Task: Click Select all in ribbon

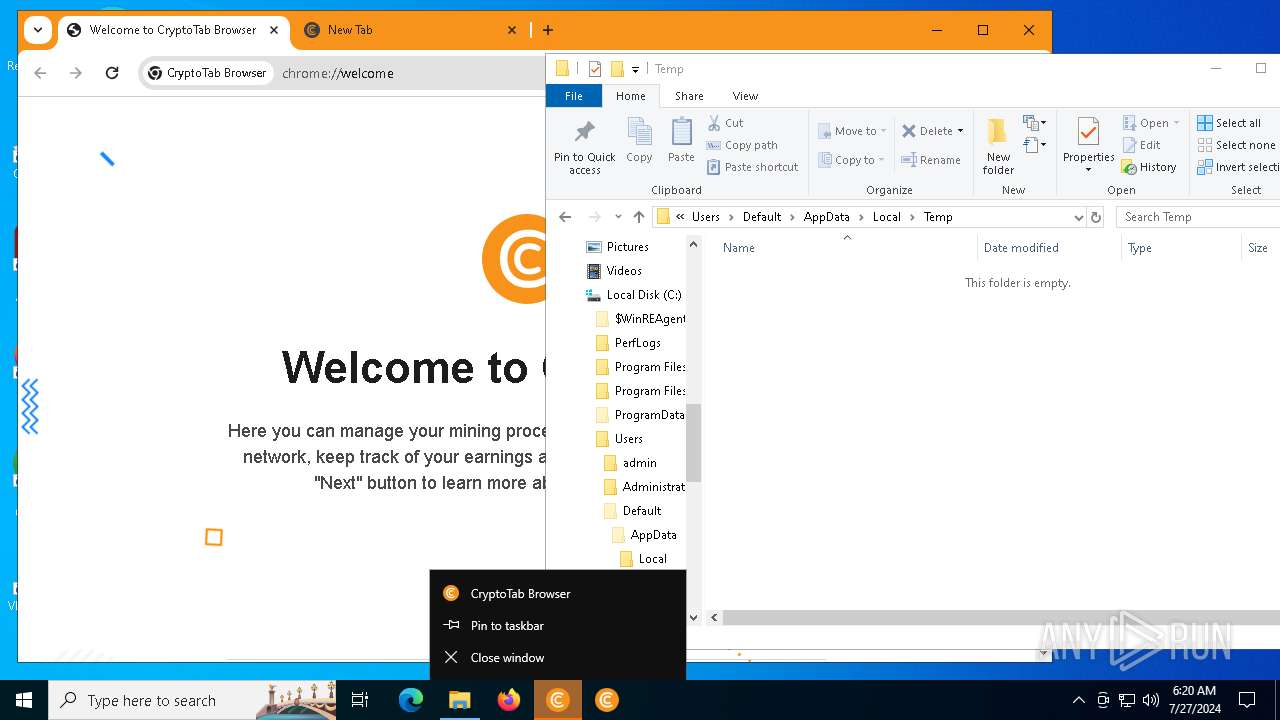Action: pyautogui.click(x=1229, y=123)
